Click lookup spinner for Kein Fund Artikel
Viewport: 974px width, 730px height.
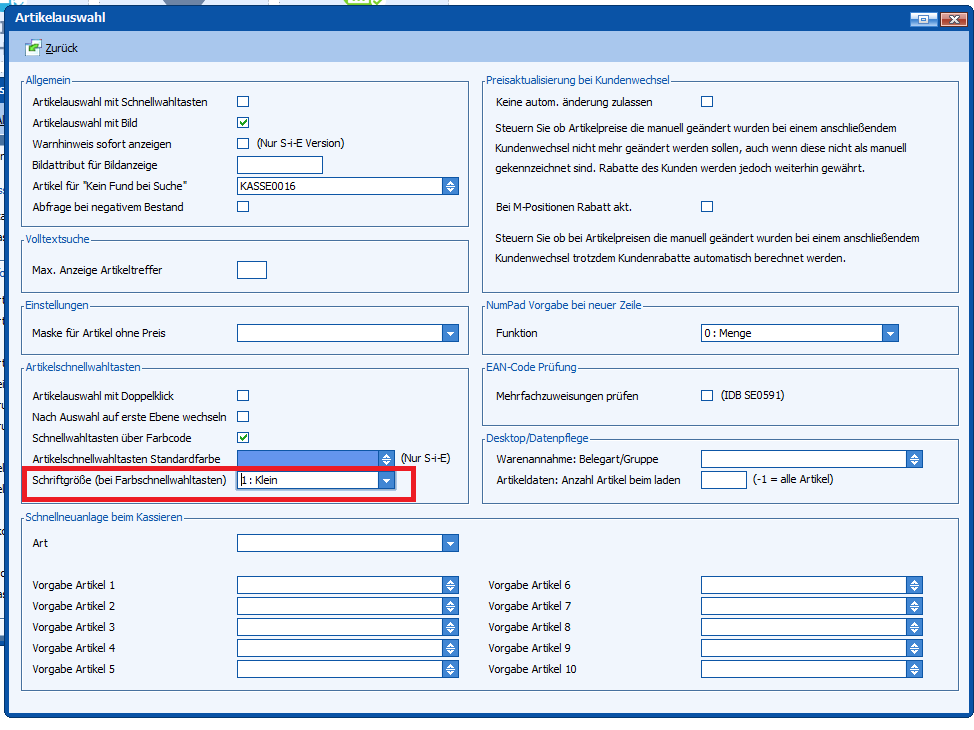(x=450, y=186)
